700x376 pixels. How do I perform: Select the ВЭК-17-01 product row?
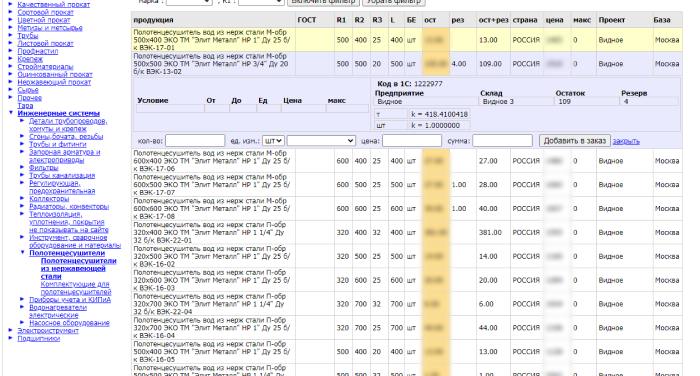coord(407,40)
